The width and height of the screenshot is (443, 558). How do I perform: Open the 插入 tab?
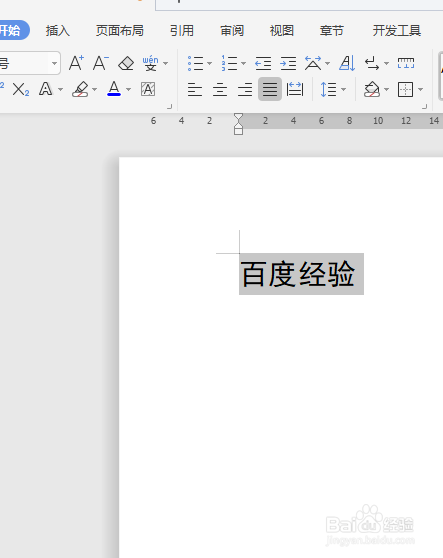(58, 31)
